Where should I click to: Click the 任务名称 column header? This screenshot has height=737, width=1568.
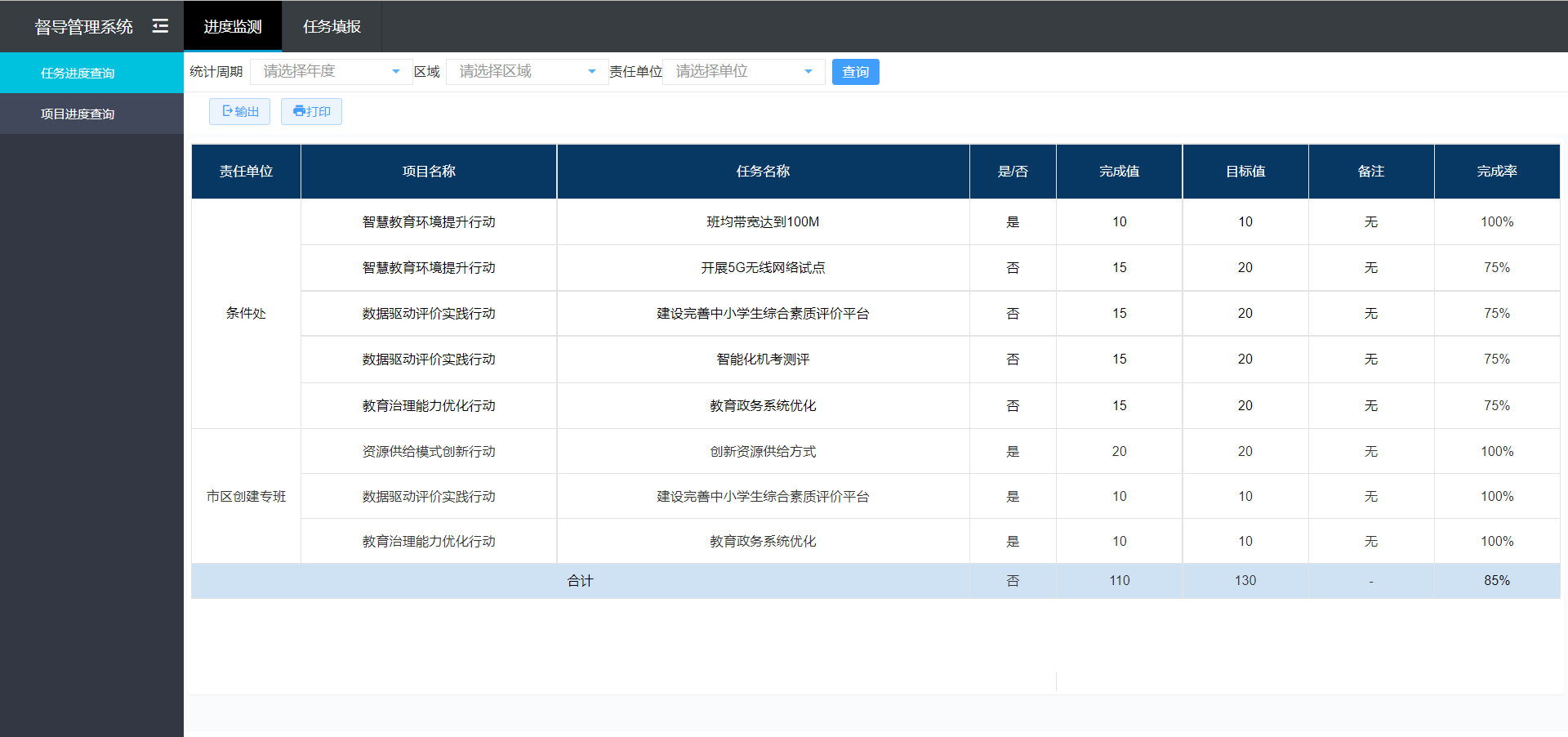(x=763, y=172)
